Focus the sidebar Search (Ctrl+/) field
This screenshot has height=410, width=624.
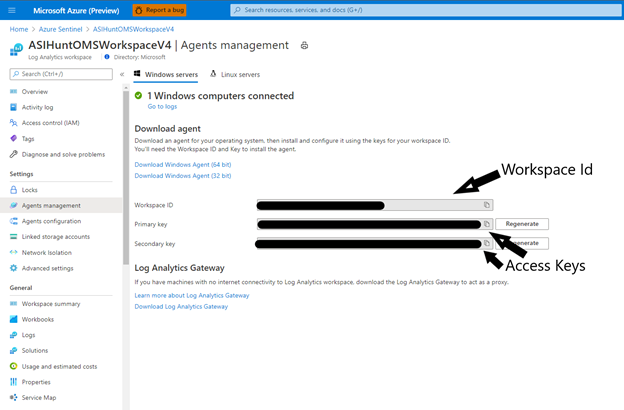pyautogui.click(x=61, y=74)
